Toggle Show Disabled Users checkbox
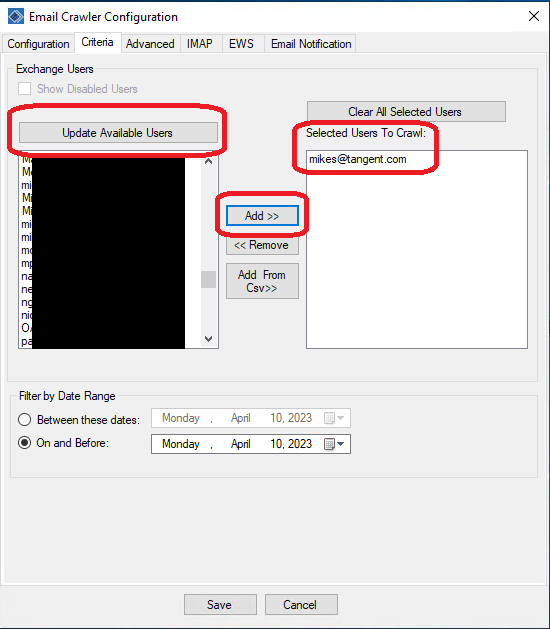This screenshot has height=629, width=550. [24, 89]
